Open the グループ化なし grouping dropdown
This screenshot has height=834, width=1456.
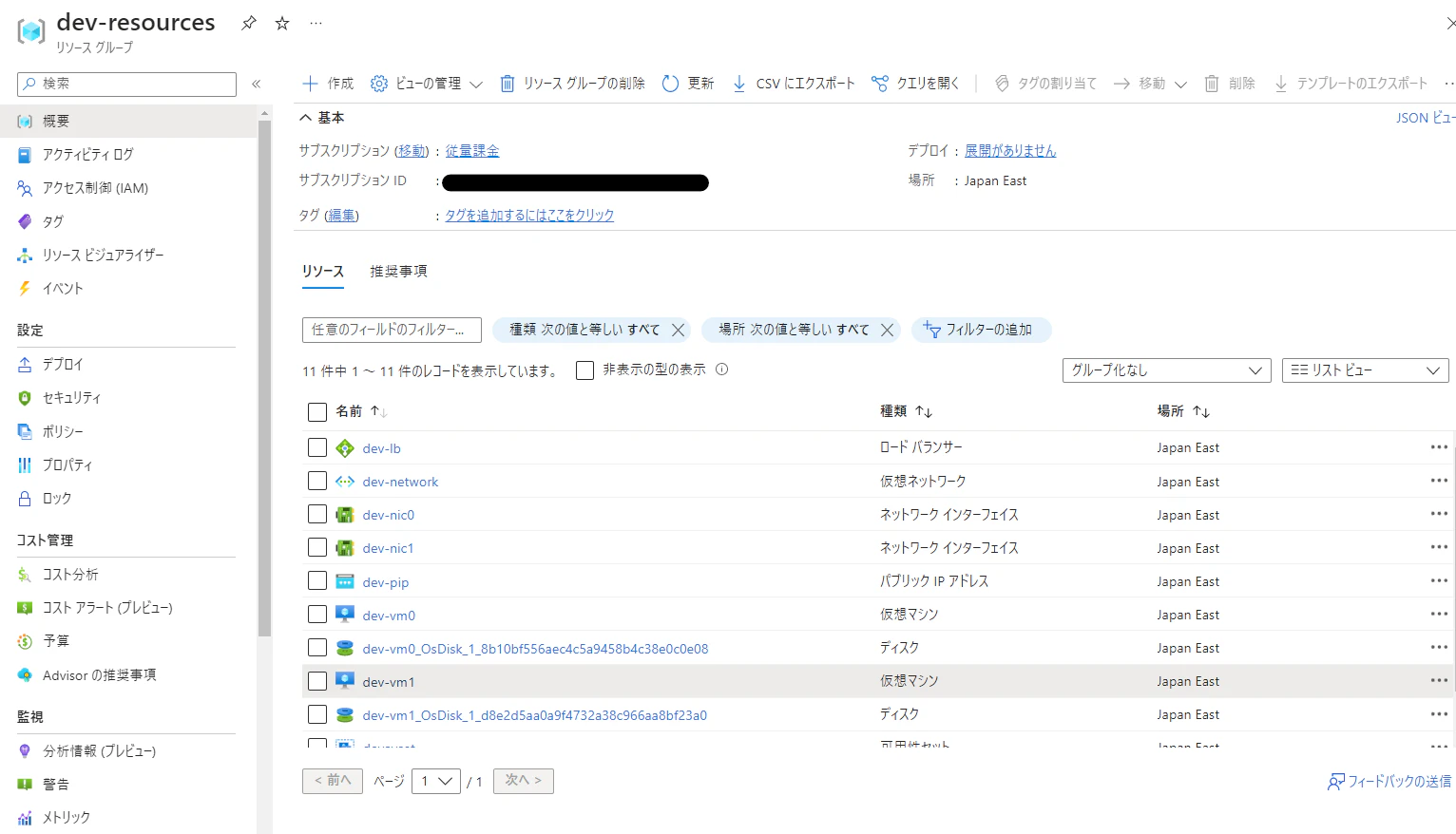[x=1166, y=370]
